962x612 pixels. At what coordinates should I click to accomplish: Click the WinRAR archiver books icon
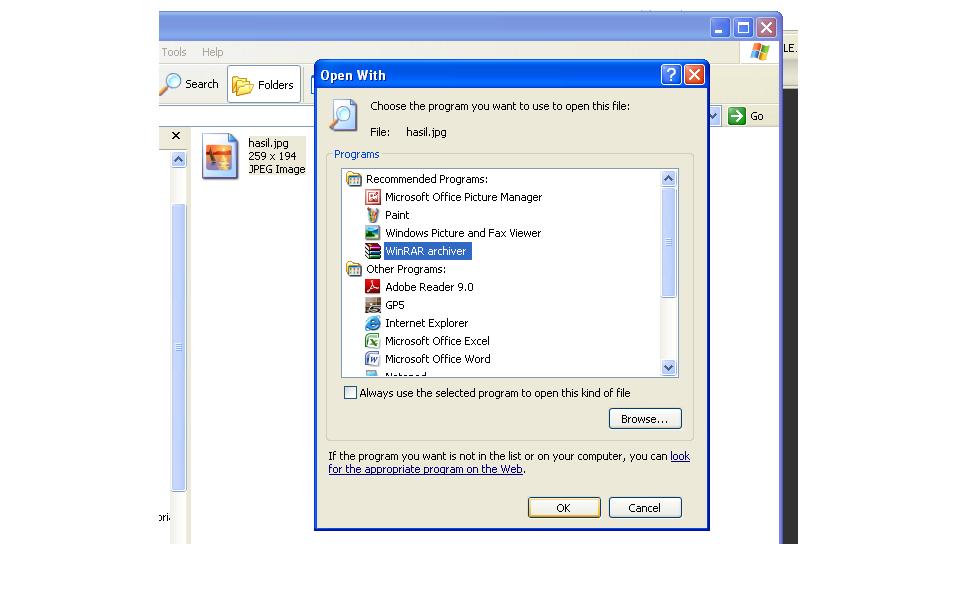pos(372,251)
